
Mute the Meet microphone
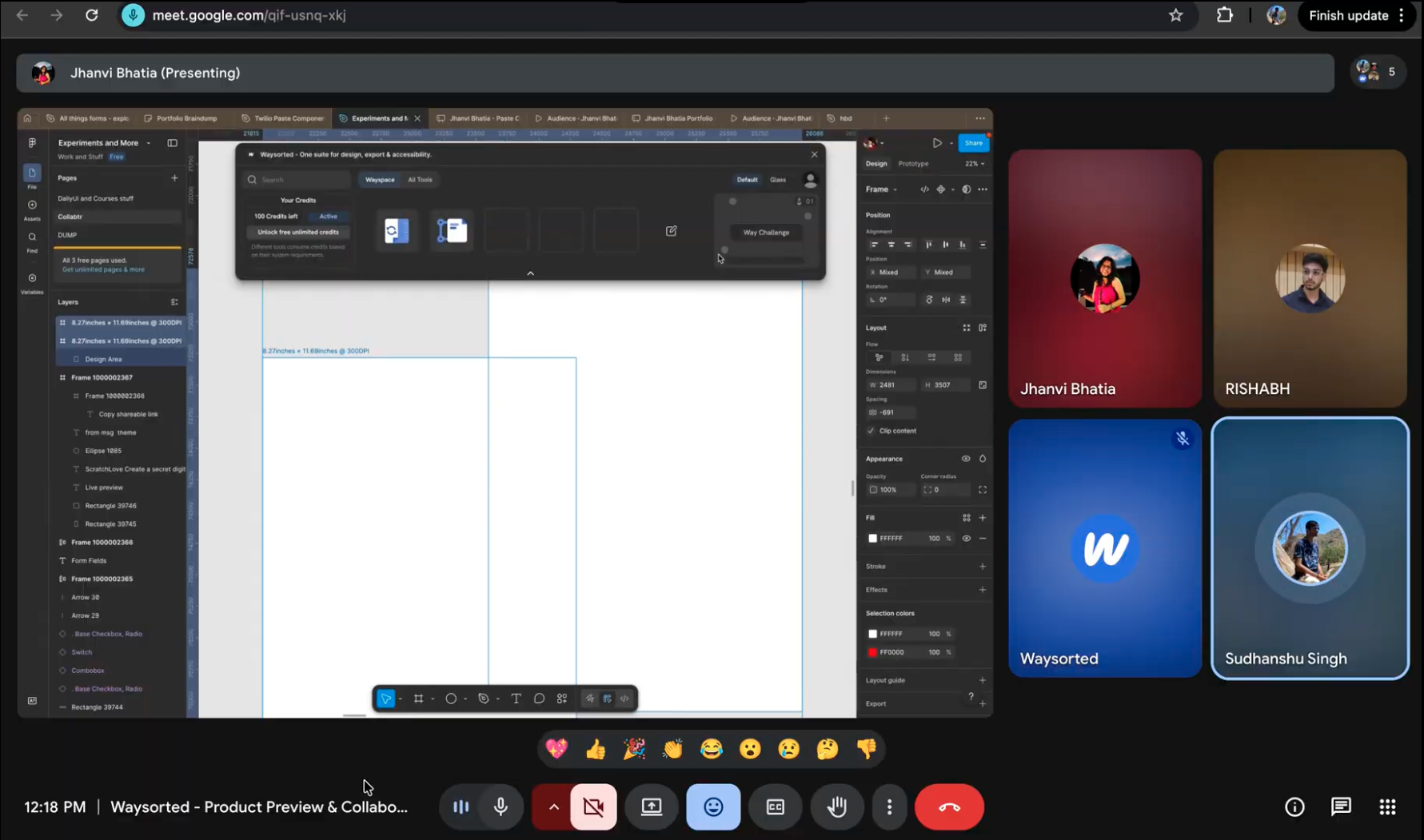pyautogui.click(x=501, y=807)
